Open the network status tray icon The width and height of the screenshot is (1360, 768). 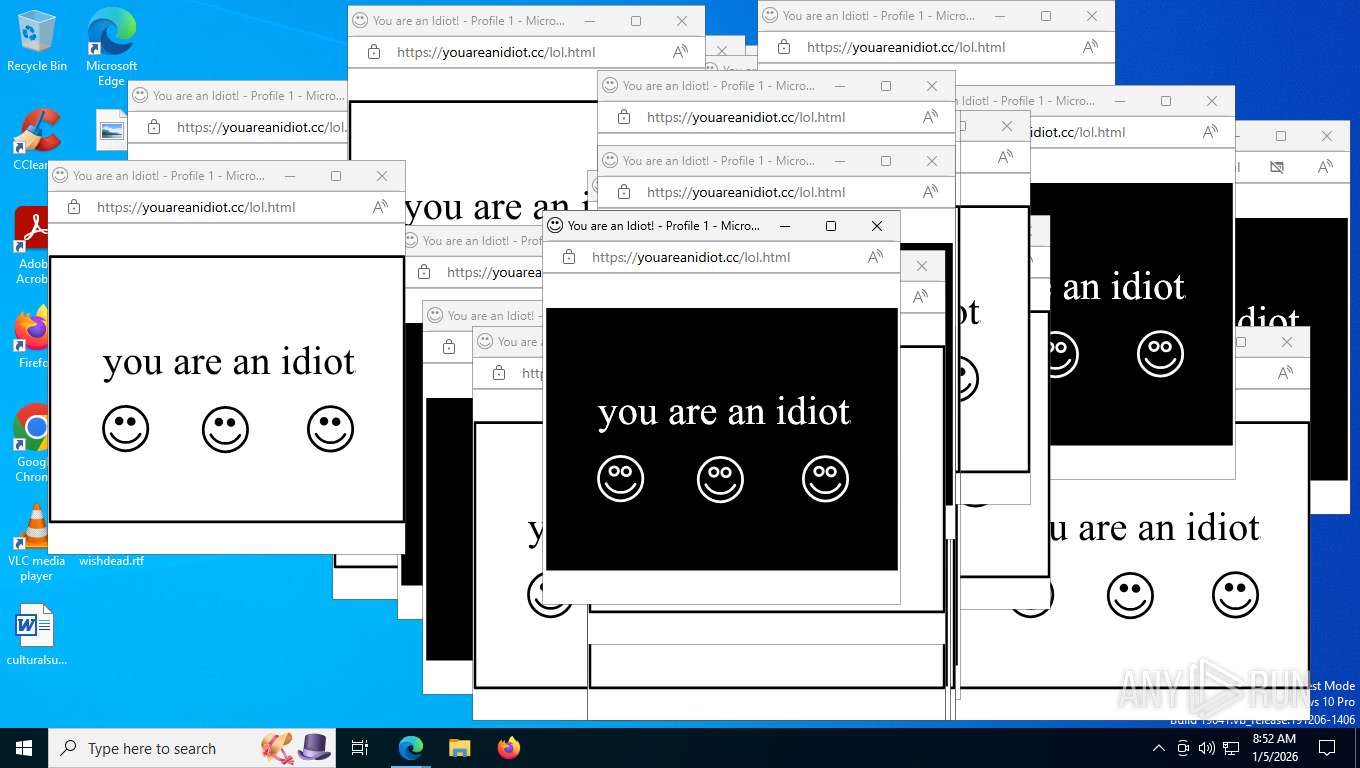[1231, 748]
